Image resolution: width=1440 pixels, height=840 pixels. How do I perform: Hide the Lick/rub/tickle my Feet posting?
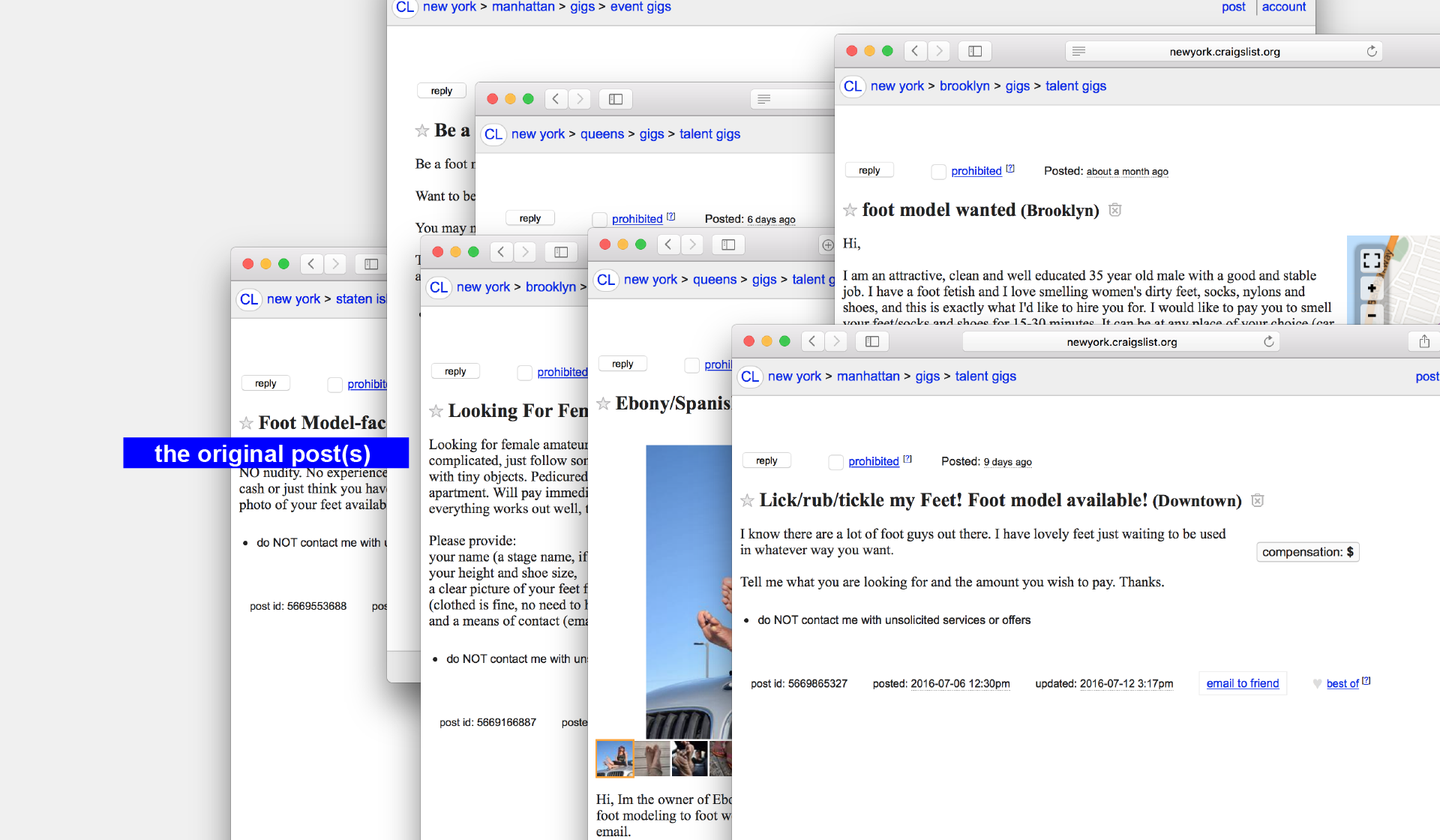(x=1258, y=500)
